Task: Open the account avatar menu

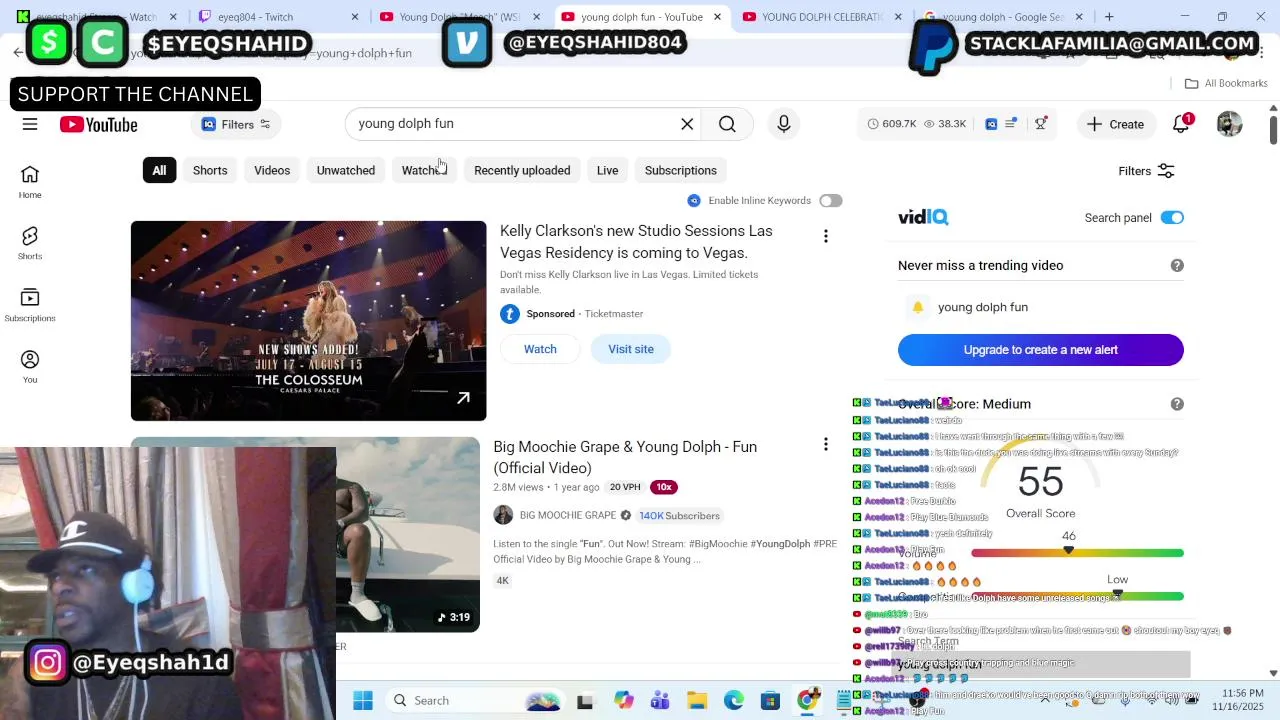Action: [x=1229, y=124]
